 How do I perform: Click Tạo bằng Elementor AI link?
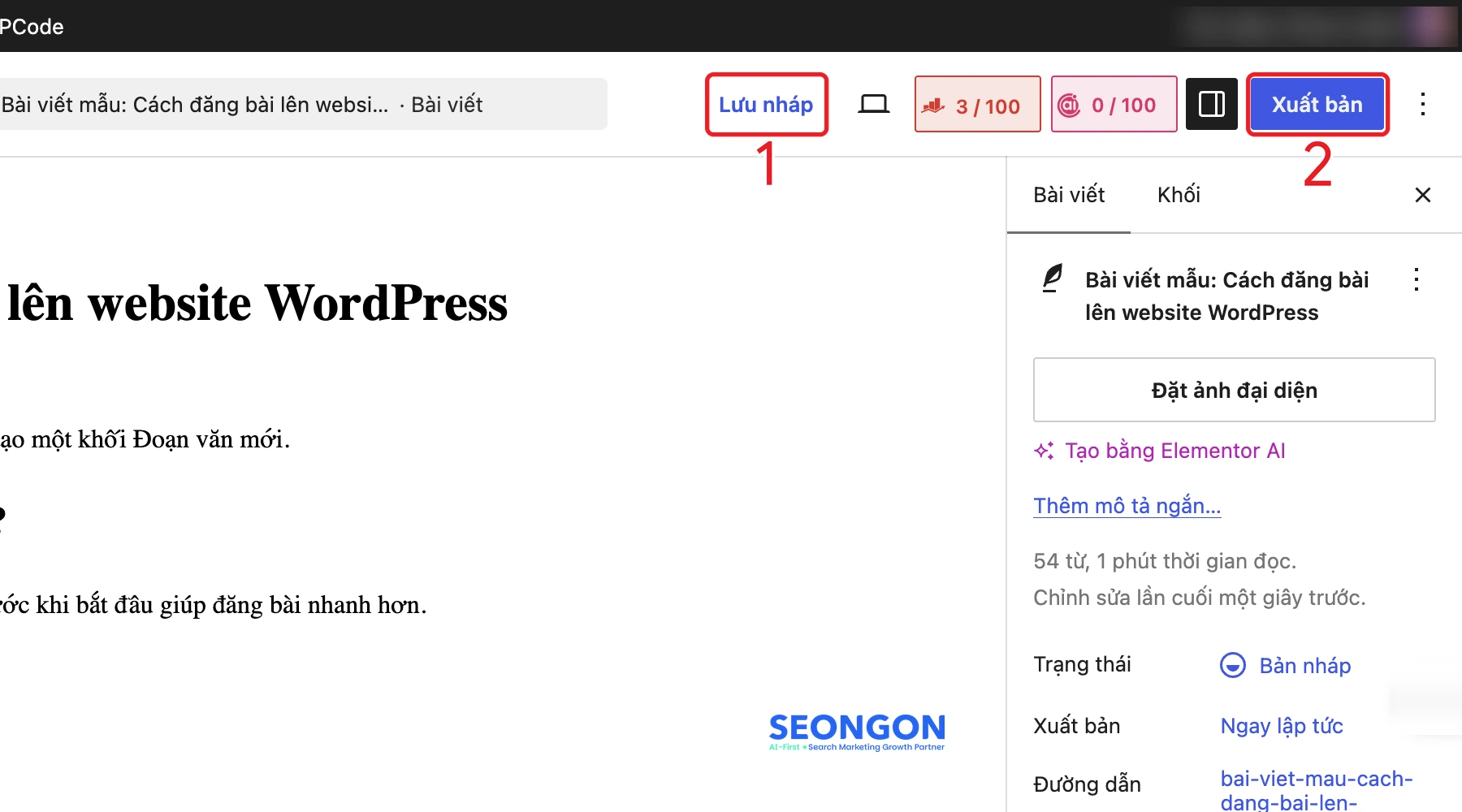(1174, 451)
